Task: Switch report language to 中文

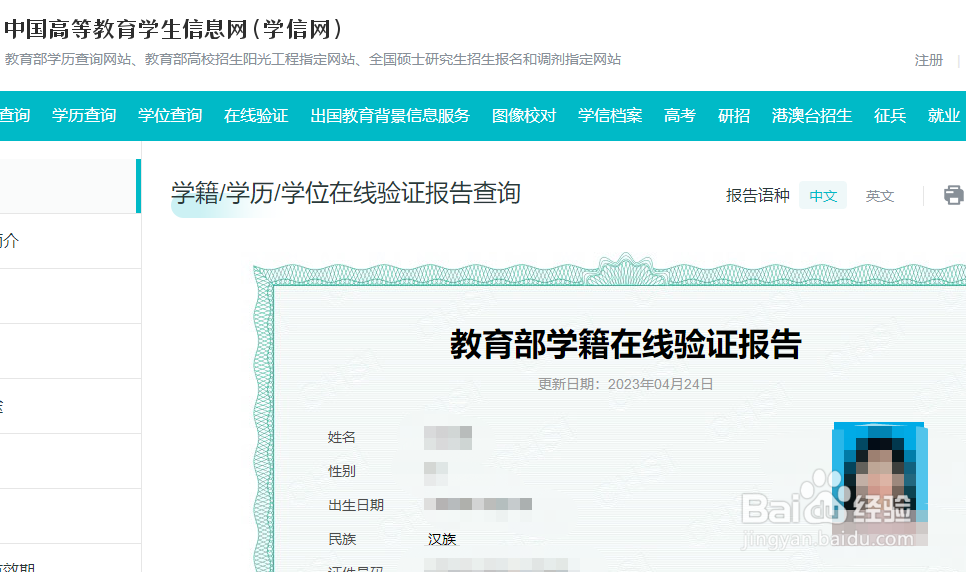Action: click(x=822, y=195)
